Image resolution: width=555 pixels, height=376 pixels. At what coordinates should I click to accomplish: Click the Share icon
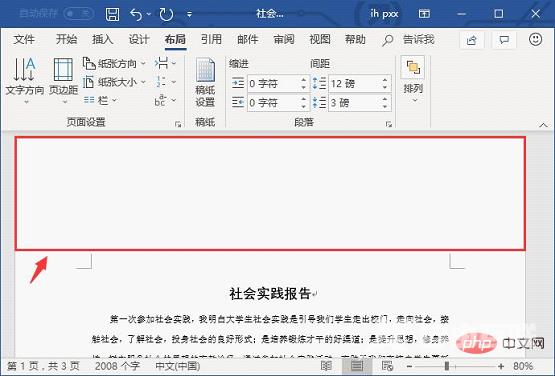pos(471,40)
